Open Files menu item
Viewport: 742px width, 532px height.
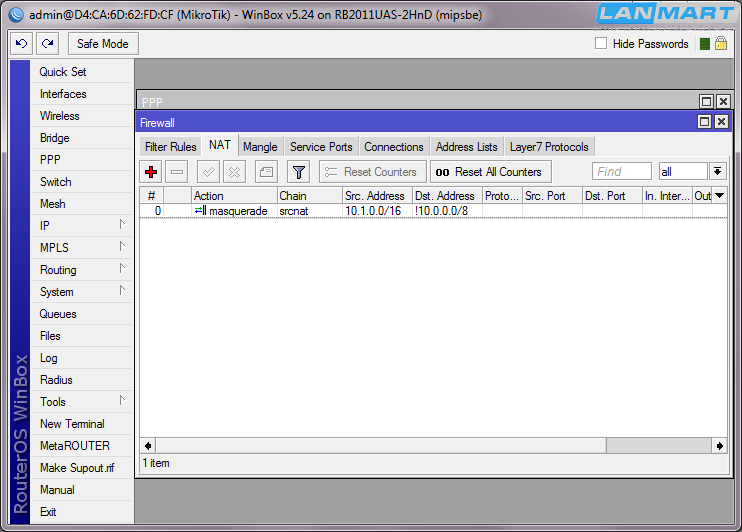[x=81, y=336]
